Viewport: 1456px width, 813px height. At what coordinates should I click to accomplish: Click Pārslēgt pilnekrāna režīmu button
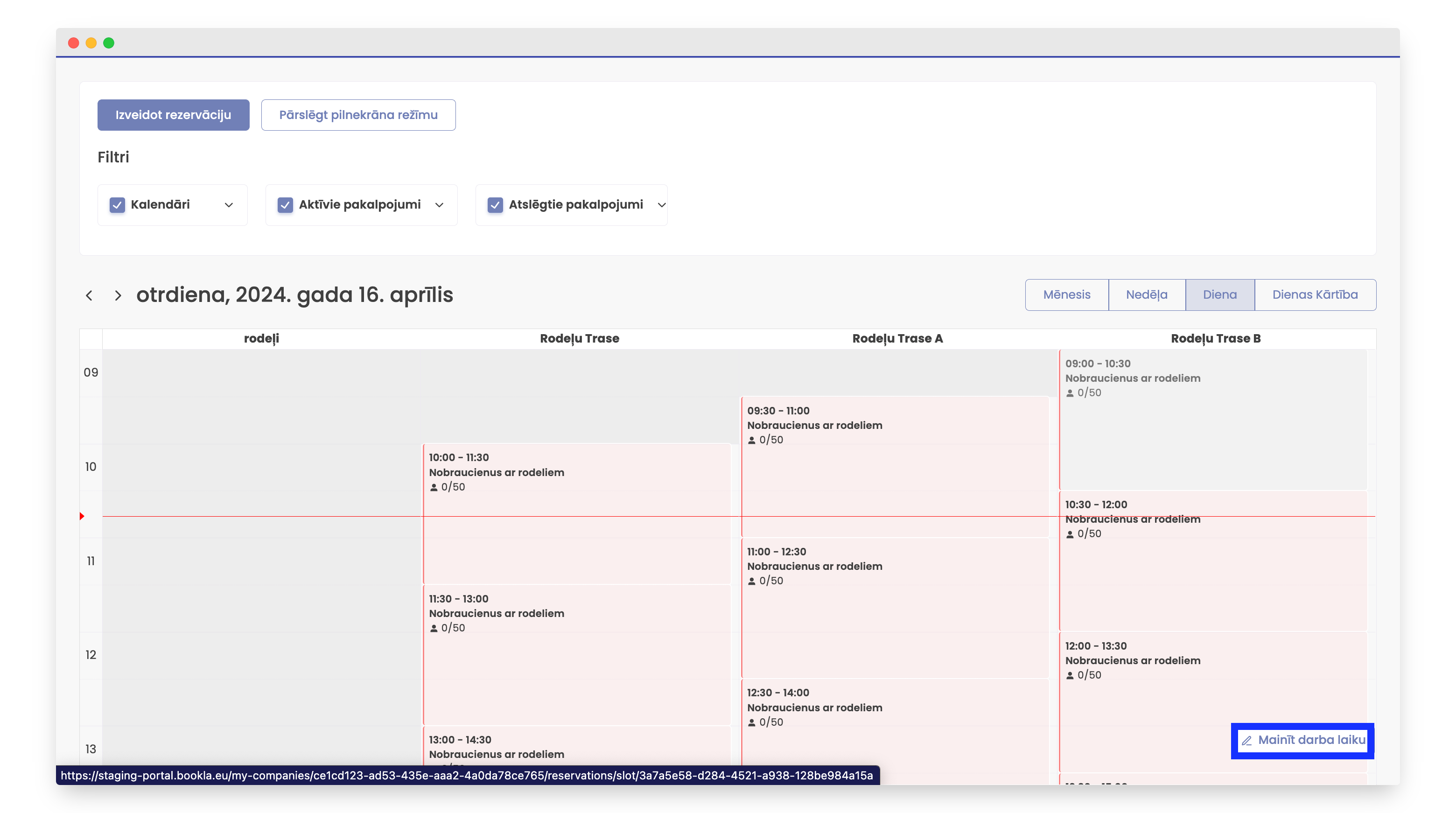click(x=358, y=115)
